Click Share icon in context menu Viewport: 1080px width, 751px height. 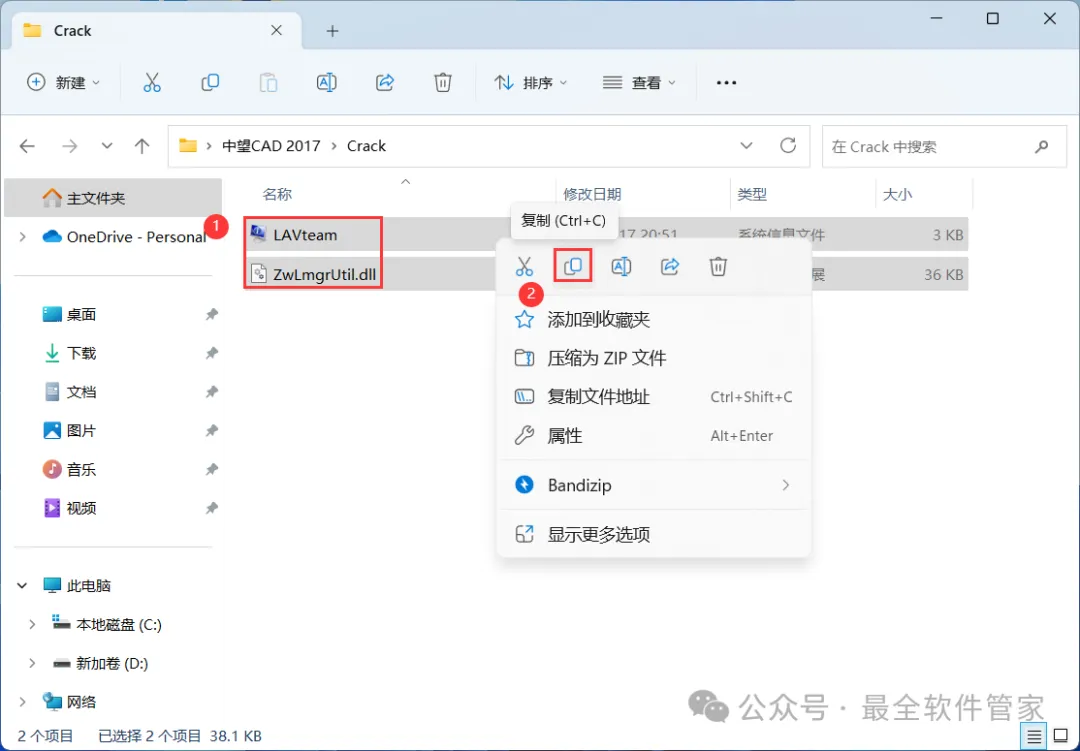point(670,267)
